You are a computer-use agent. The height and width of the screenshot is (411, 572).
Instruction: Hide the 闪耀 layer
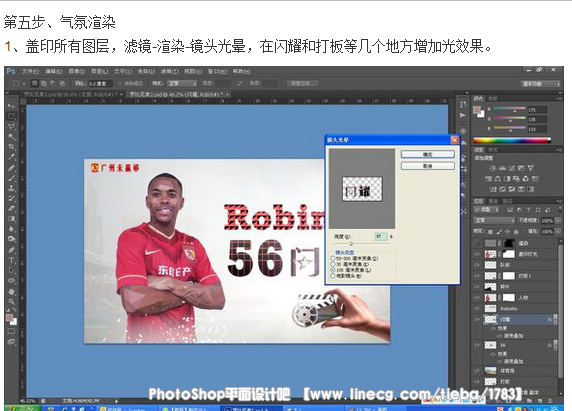pos(477,319)
